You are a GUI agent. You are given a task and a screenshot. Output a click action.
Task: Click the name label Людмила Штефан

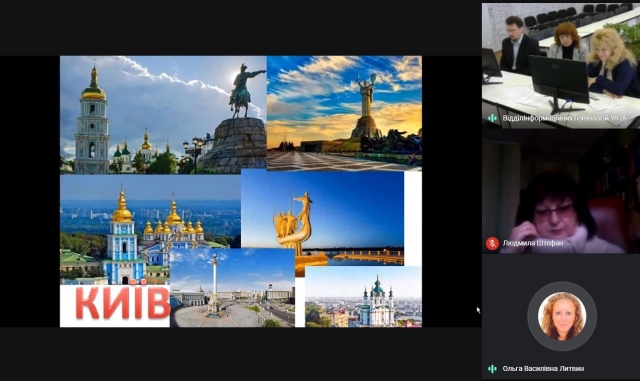(533, 243)
